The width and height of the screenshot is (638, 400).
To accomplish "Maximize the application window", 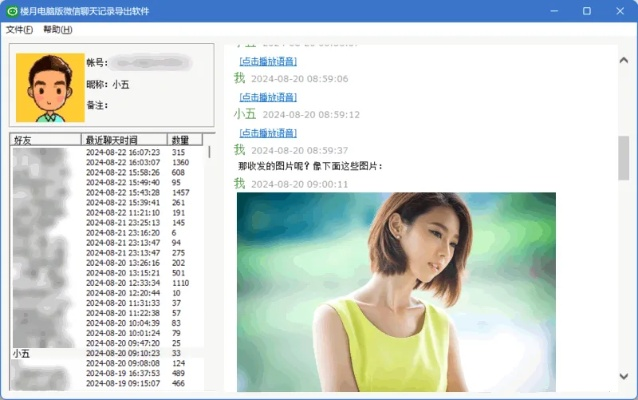I will (587, 11).
